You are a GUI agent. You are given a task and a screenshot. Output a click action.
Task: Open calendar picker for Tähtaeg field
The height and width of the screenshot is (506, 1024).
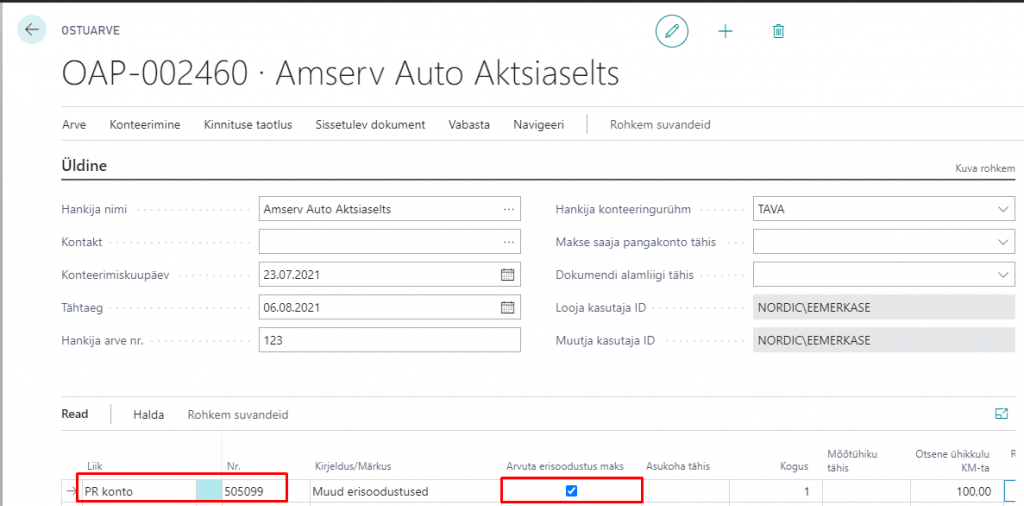point(507,307)
